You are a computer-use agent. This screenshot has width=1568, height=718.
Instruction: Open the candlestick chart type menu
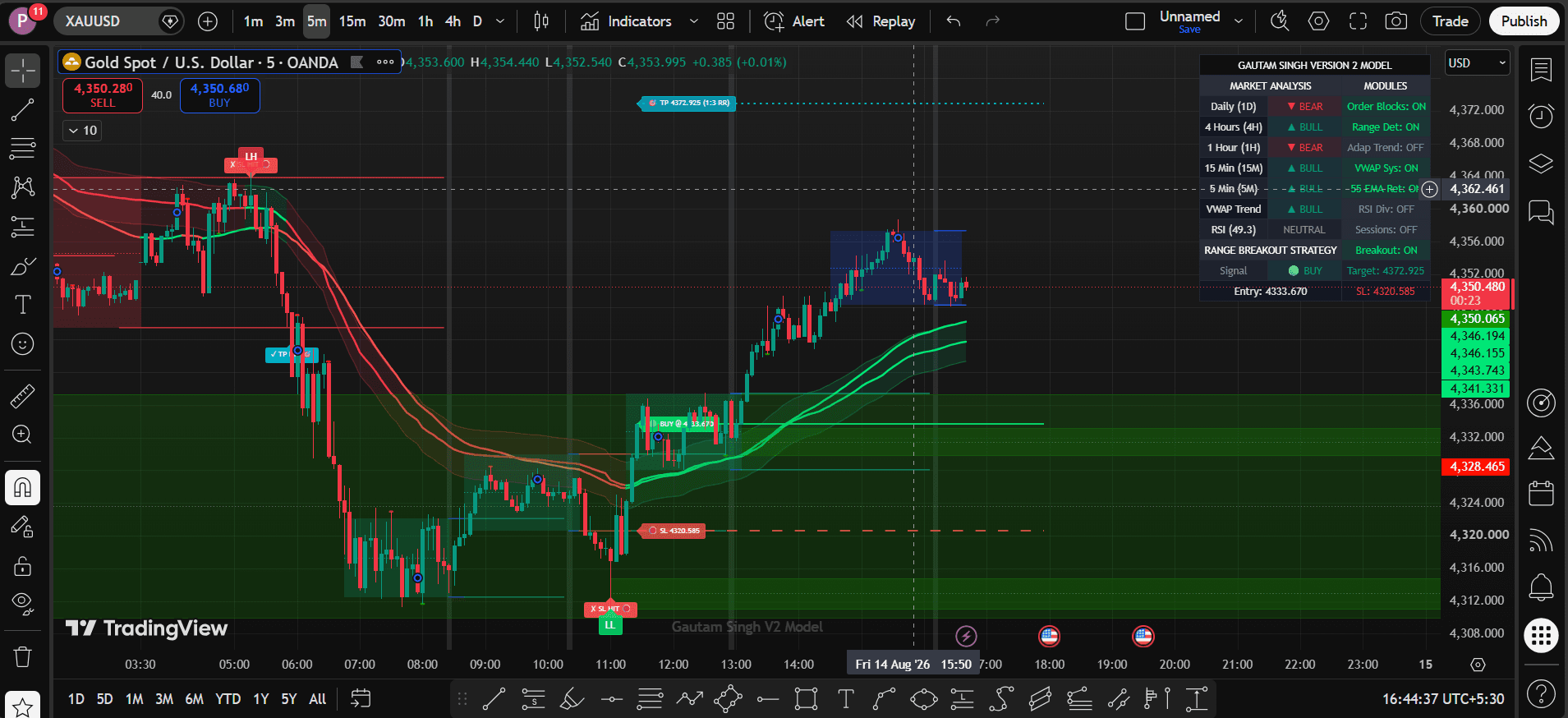[541, 21]
